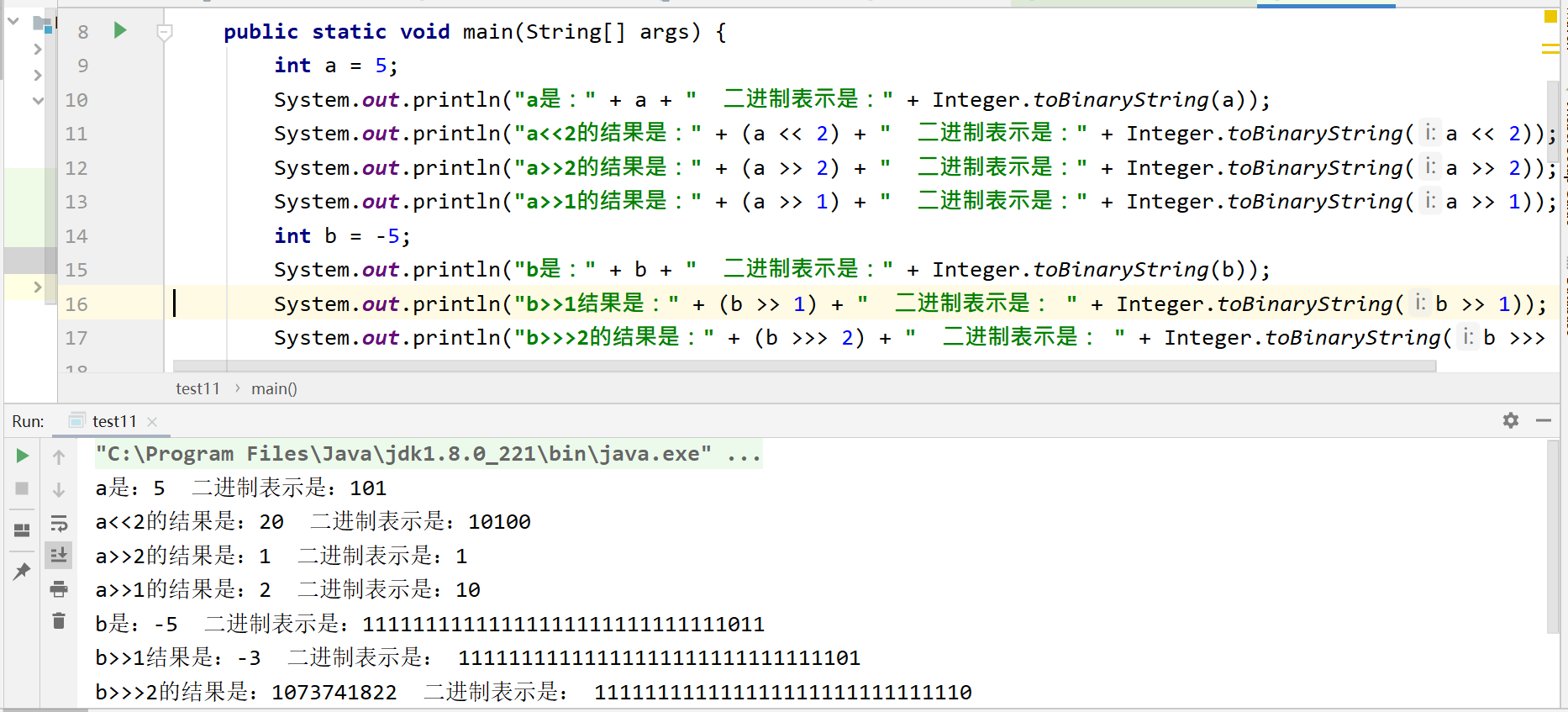
Task: Click the up stack trace arrow
Action: point(59,457)
